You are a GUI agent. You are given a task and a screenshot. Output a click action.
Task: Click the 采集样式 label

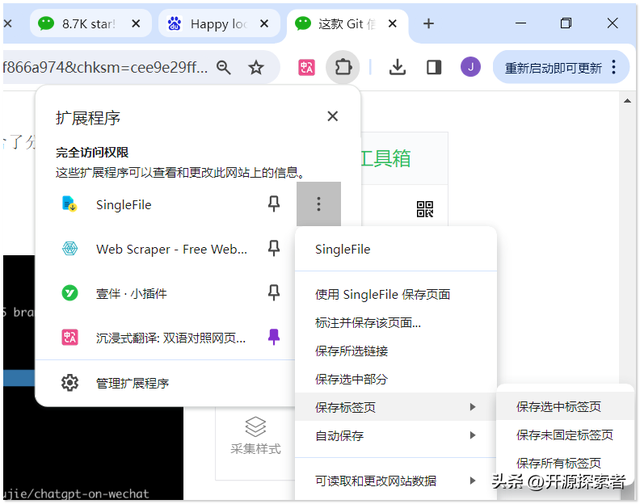coord(256,449)
